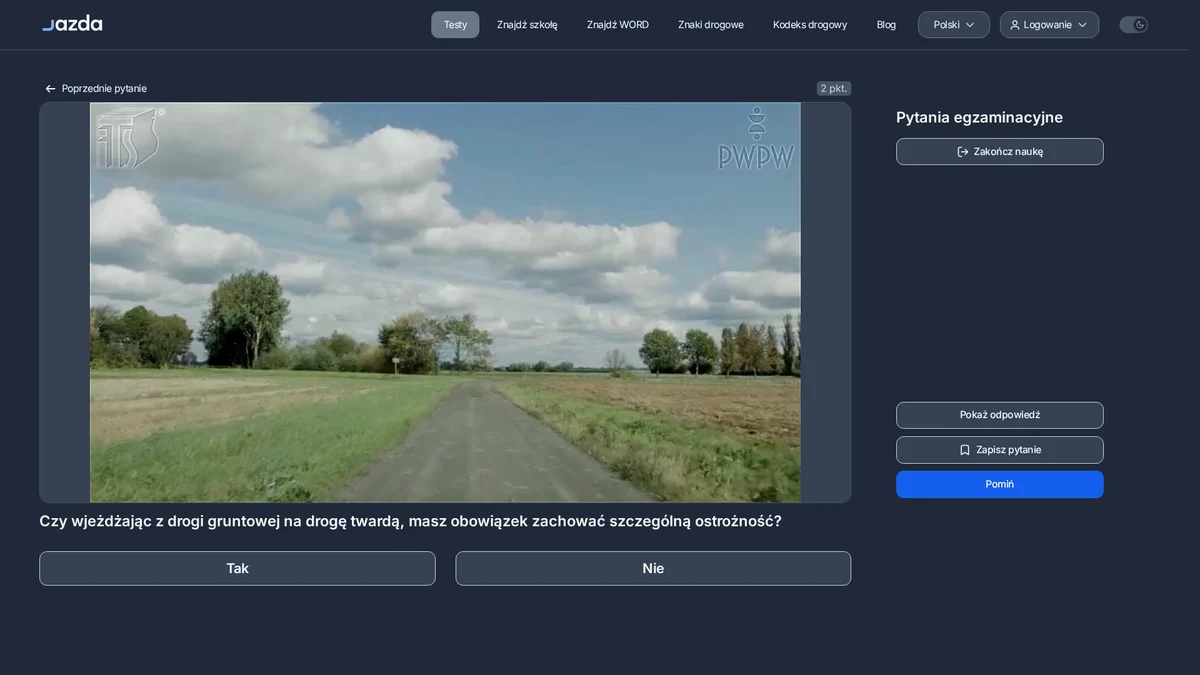Open Kodeks drogowy section
The width and height of the screenshot is (1200, 675).
click(x=810, y=25)
